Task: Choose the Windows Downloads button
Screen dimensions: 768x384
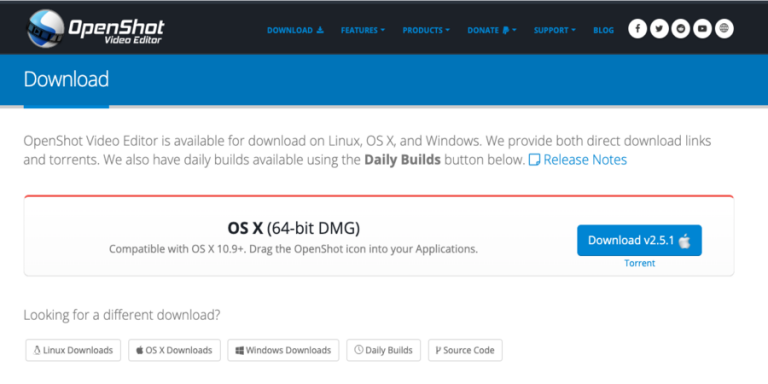Action: [x=283, y=350]
